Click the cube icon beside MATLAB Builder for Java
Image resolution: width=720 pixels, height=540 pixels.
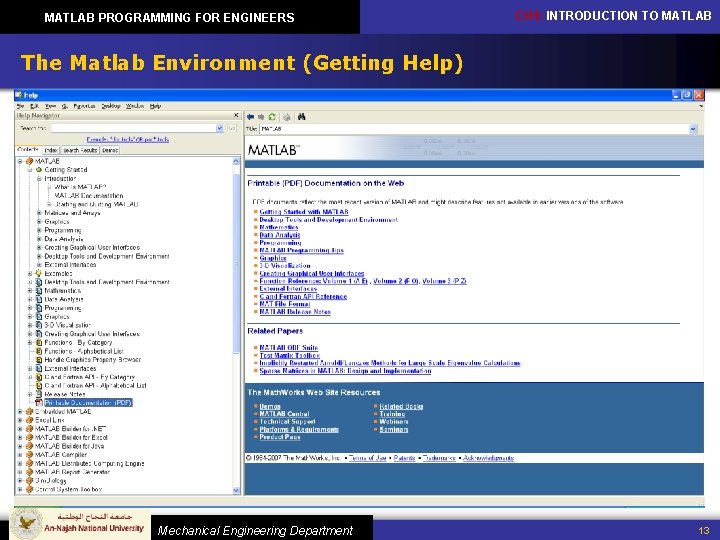[30, 446]
